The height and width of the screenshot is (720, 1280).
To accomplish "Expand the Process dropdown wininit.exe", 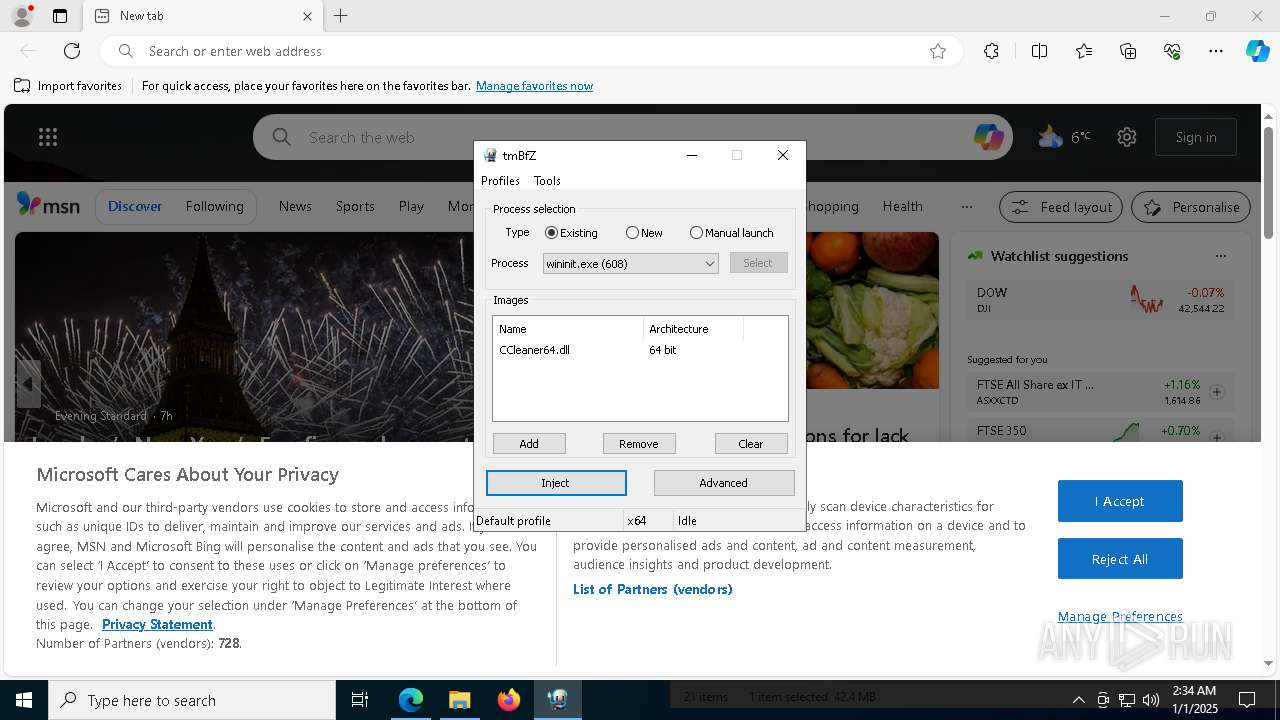I will [631, 263].
